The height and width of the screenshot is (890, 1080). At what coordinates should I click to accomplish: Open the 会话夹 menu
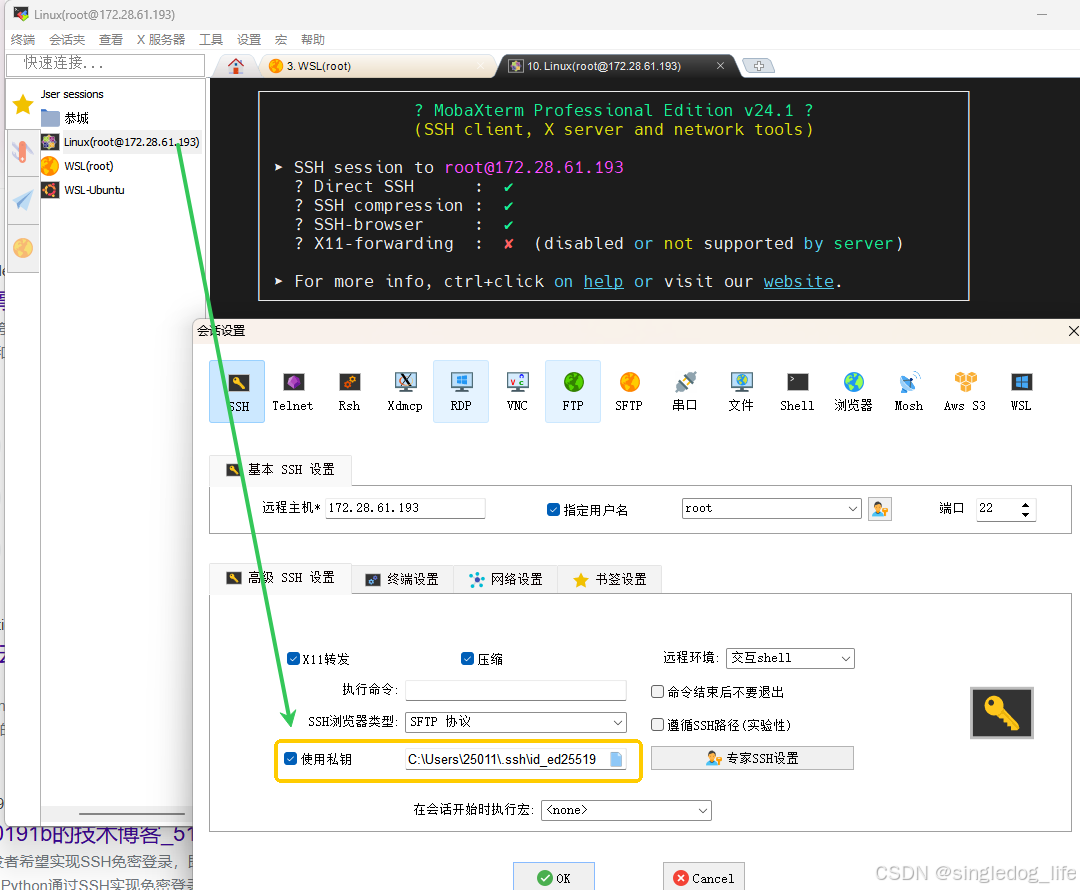tap(67, 40)
